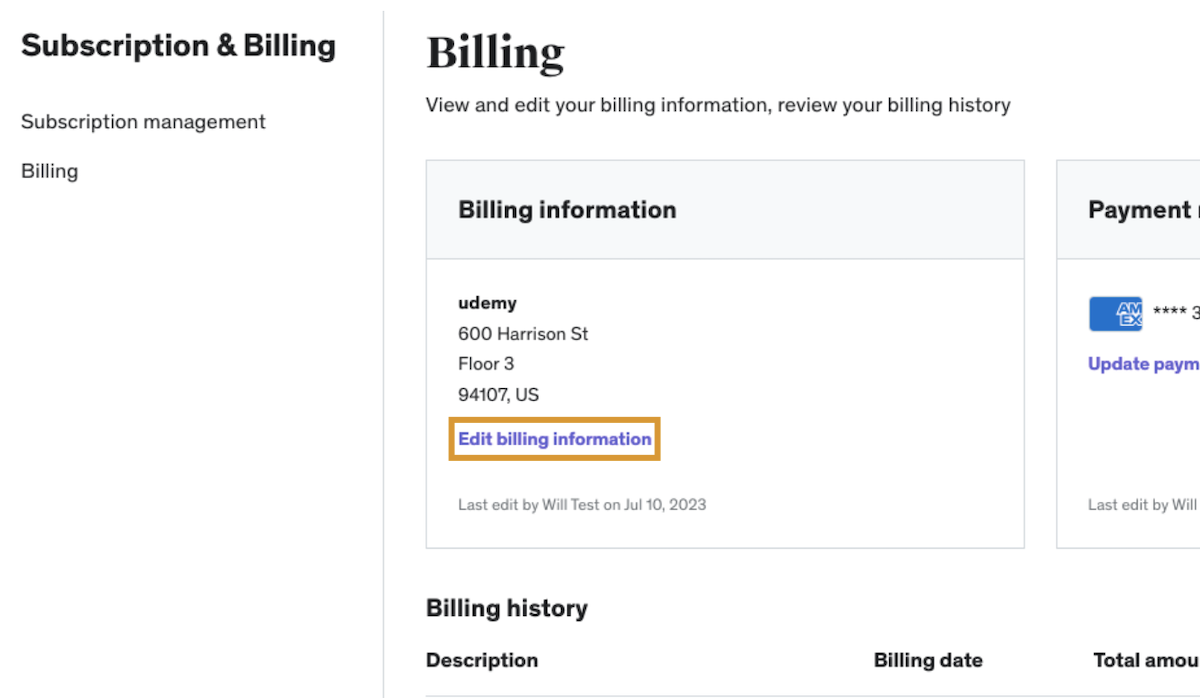Select Billing in the left sidebar
The height and width of the screenshot is (698, 1200).
click(49, 171)
